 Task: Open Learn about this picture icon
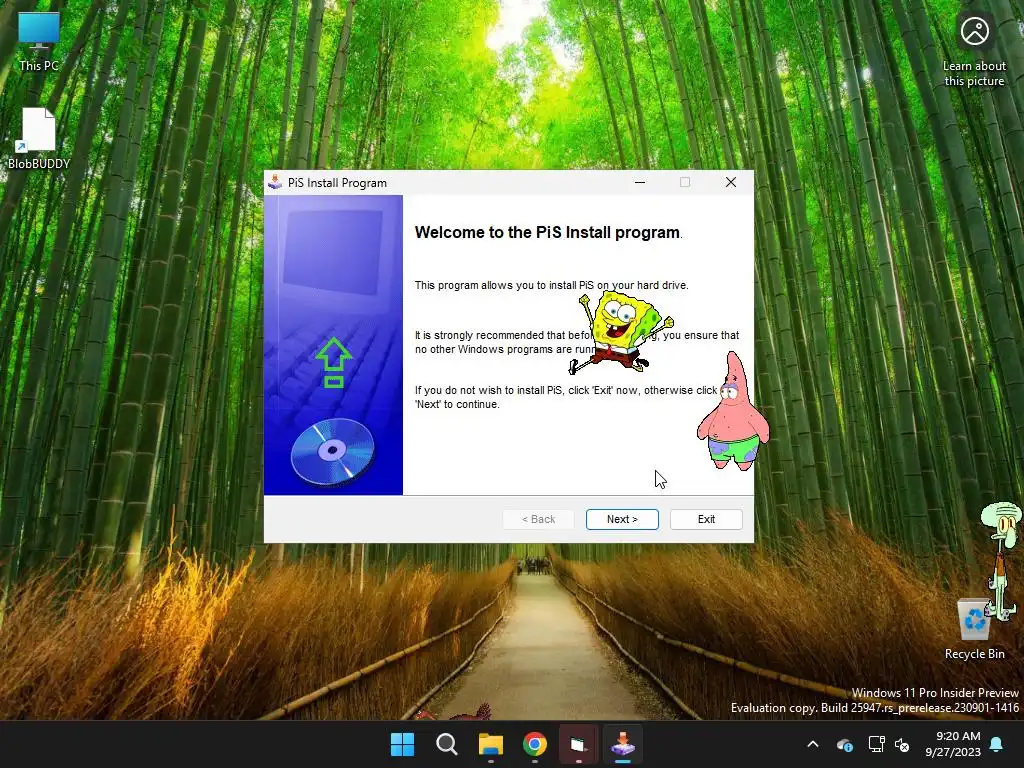[974, 51]
